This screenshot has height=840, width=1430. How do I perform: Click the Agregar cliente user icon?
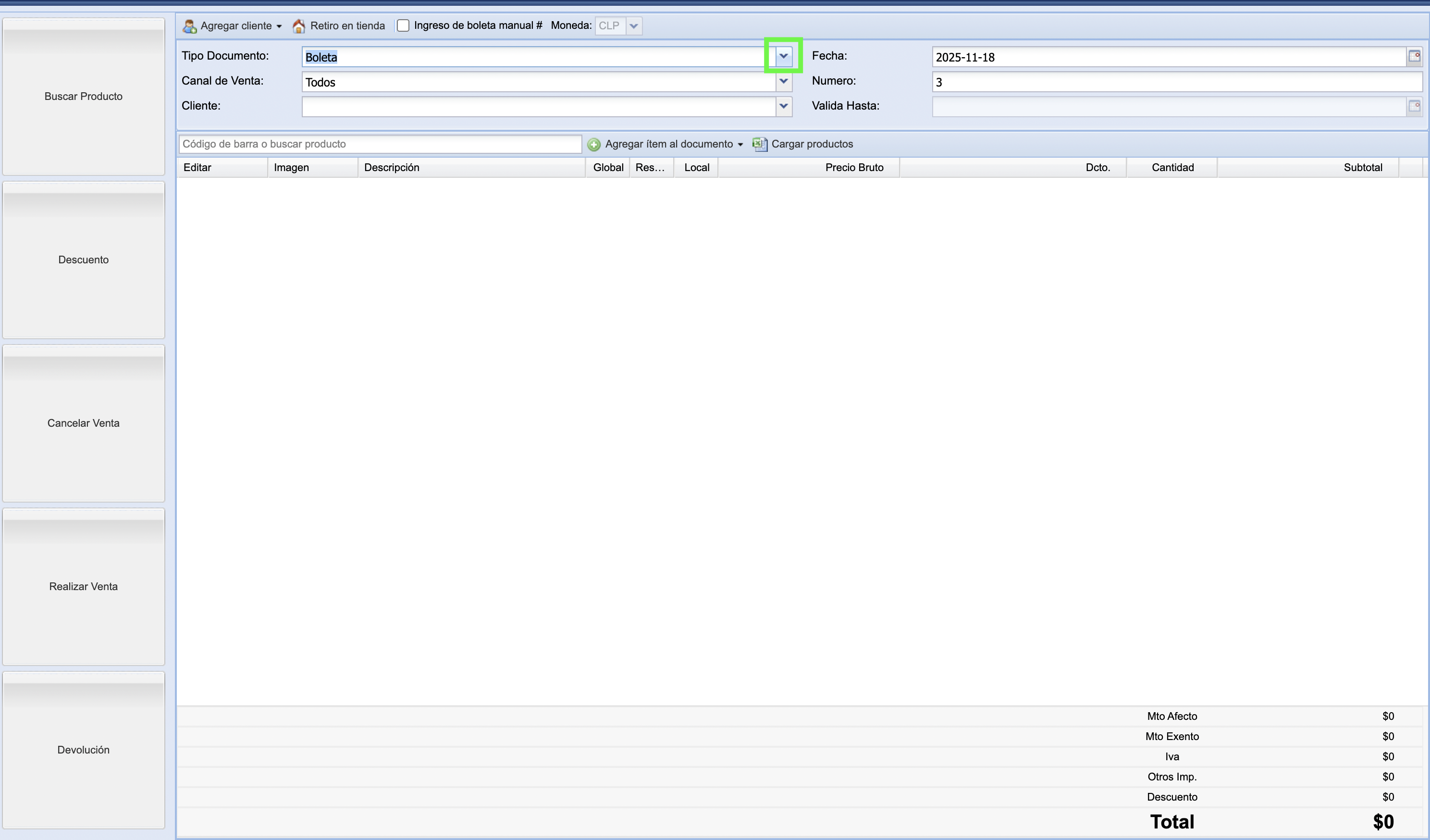pos(189,26)
